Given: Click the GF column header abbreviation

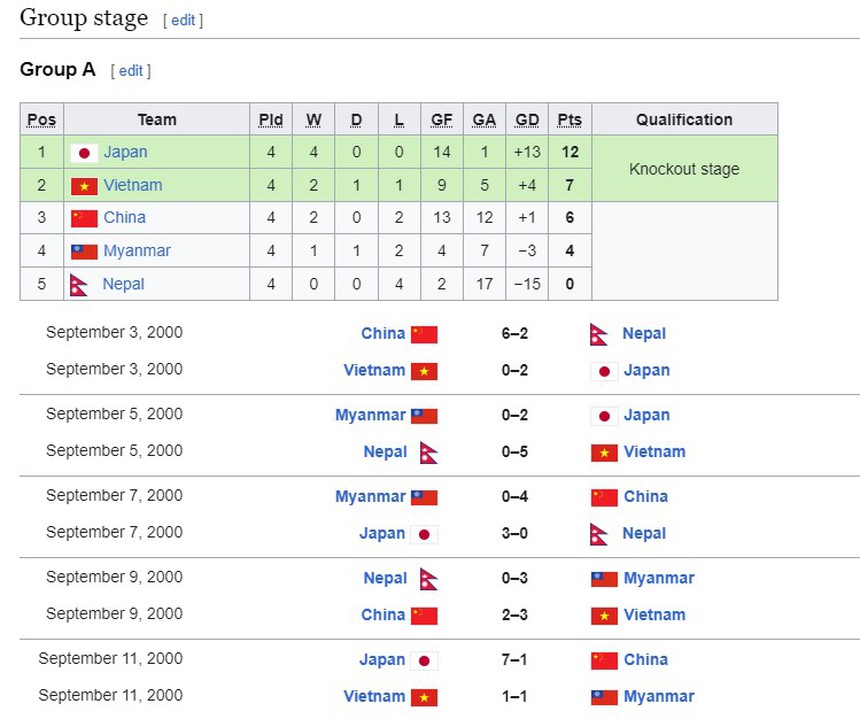Looking at the screenshot, I should 441,120.
